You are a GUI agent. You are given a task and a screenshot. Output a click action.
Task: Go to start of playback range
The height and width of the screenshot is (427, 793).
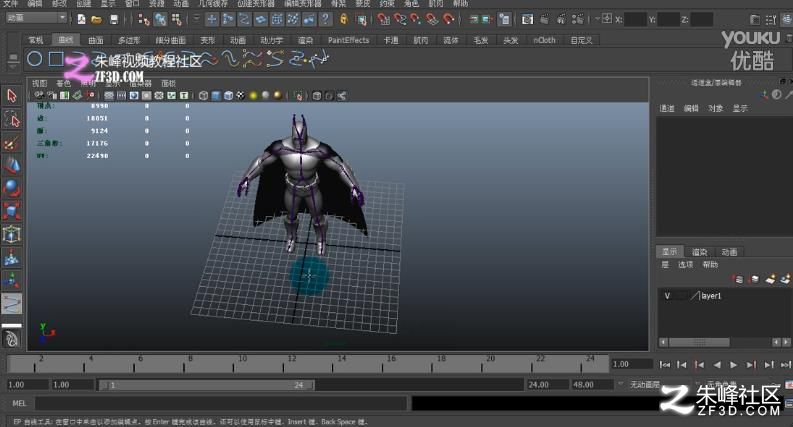pos(665,364)
